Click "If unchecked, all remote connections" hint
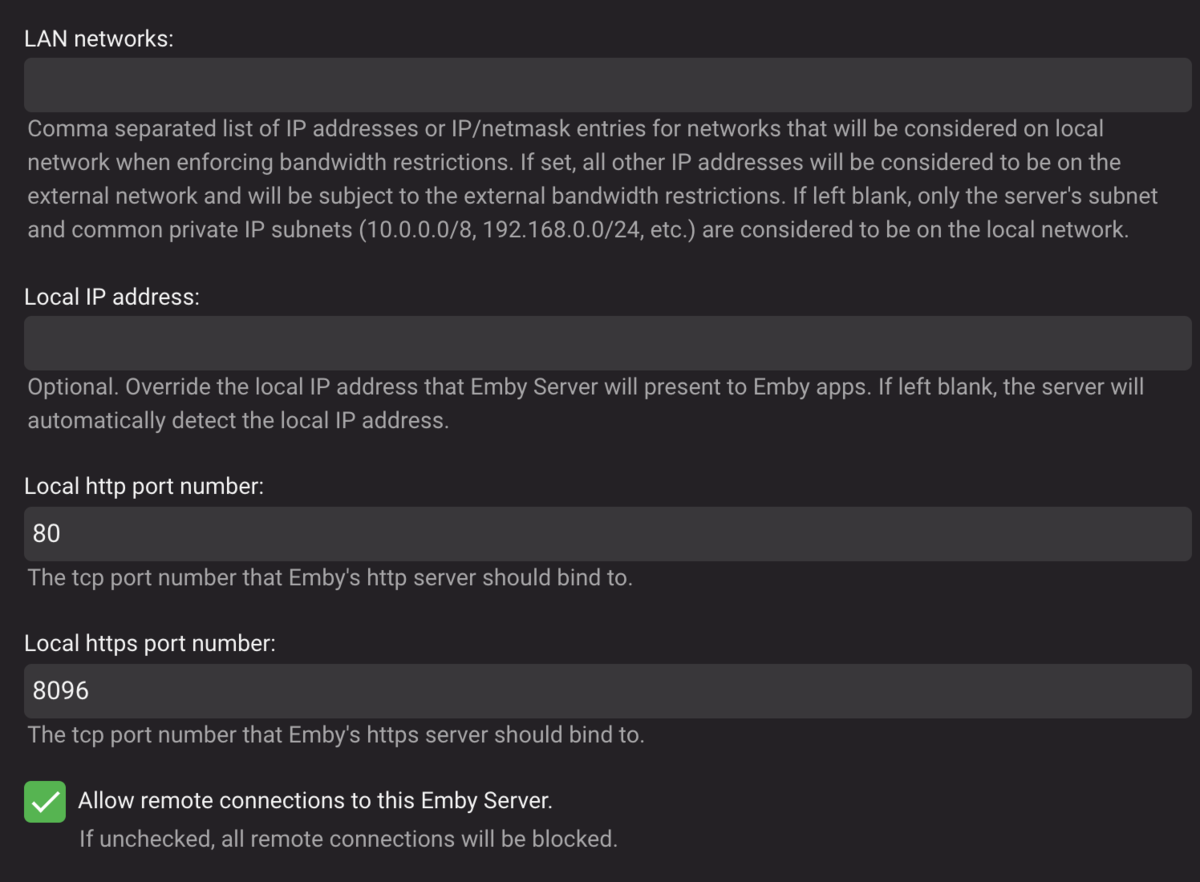Viewport: 1200px width, 882px height. [348, 839]
